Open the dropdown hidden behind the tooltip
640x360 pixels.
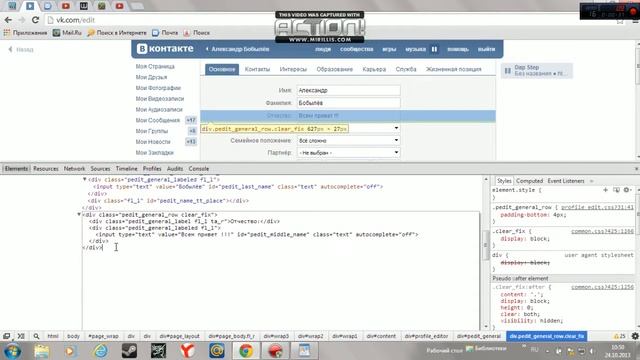396,128
